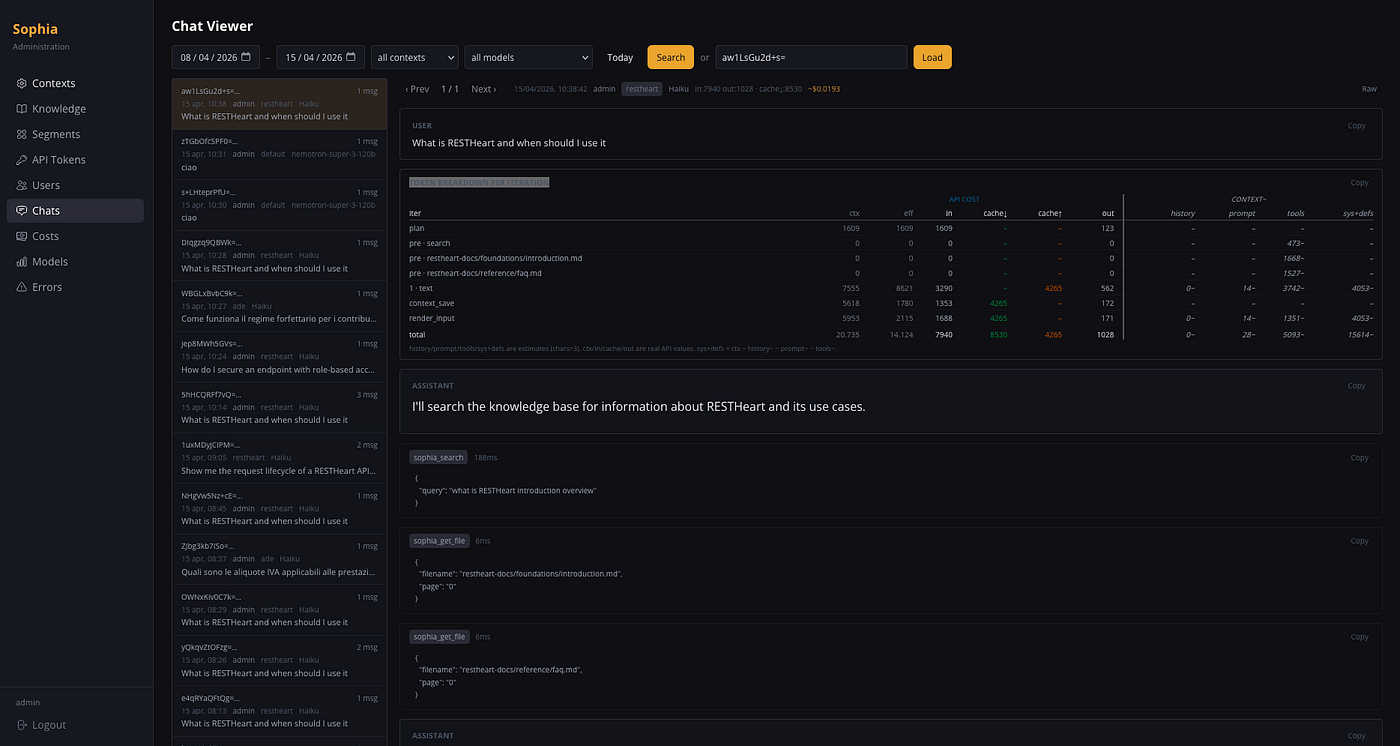The width and height of the screenshot is (1400, 746).
Task: Select the Costs menu entry
Action: click(x=76, y=237)
